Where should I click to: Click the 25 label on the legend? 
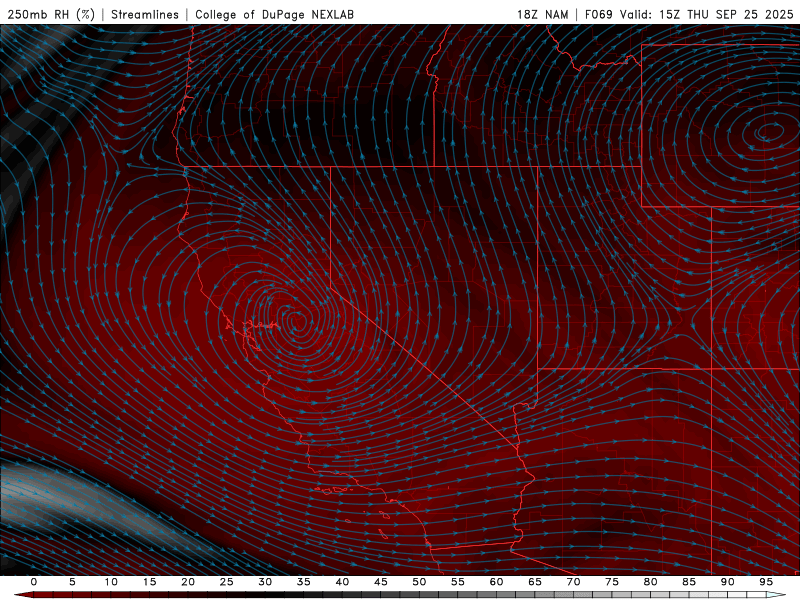pyautogui.click(x=227, y=582)
